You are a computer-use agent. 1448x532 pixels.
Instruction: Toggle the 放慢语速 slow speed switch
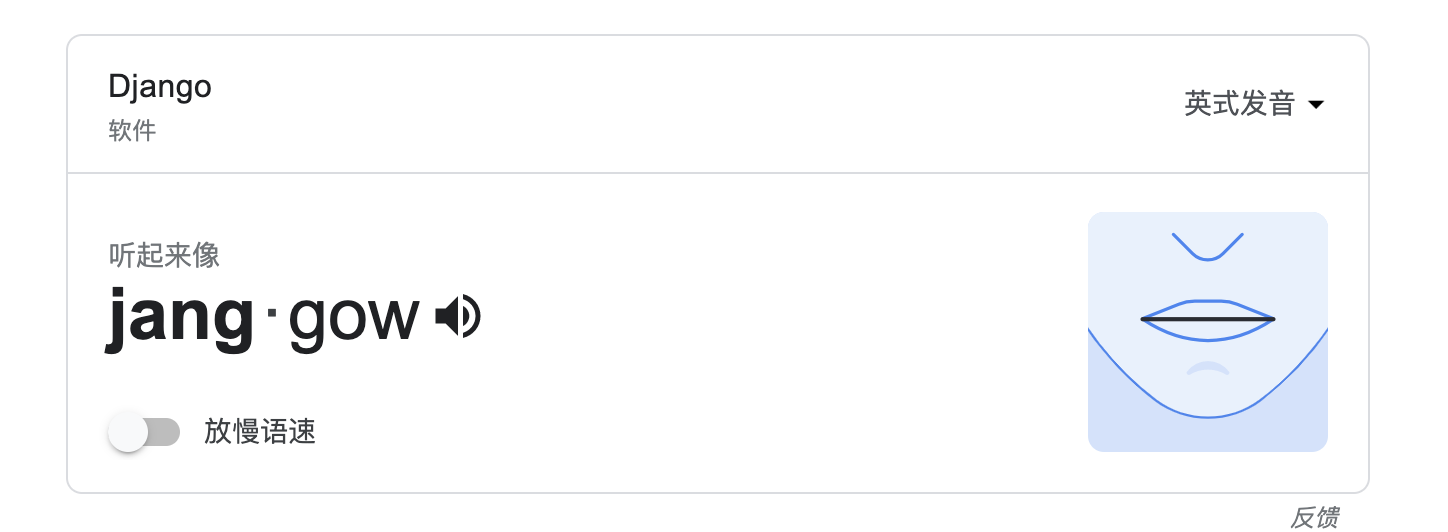pos(144,432)
